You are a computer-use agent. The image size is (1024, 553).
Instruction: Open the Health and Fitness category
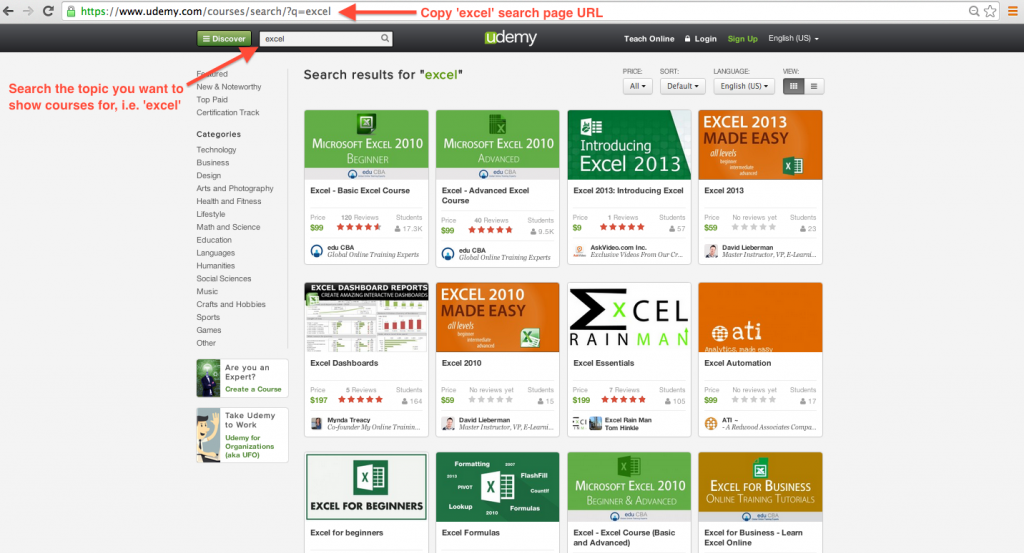pyautogui.click(x=229, y=201)
